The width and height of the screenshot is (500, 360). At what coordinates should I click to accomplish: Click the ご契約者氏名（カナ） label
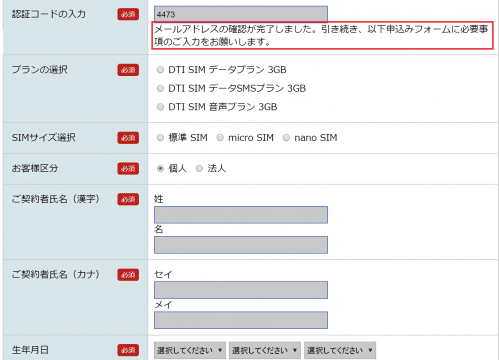click(56, 274)
